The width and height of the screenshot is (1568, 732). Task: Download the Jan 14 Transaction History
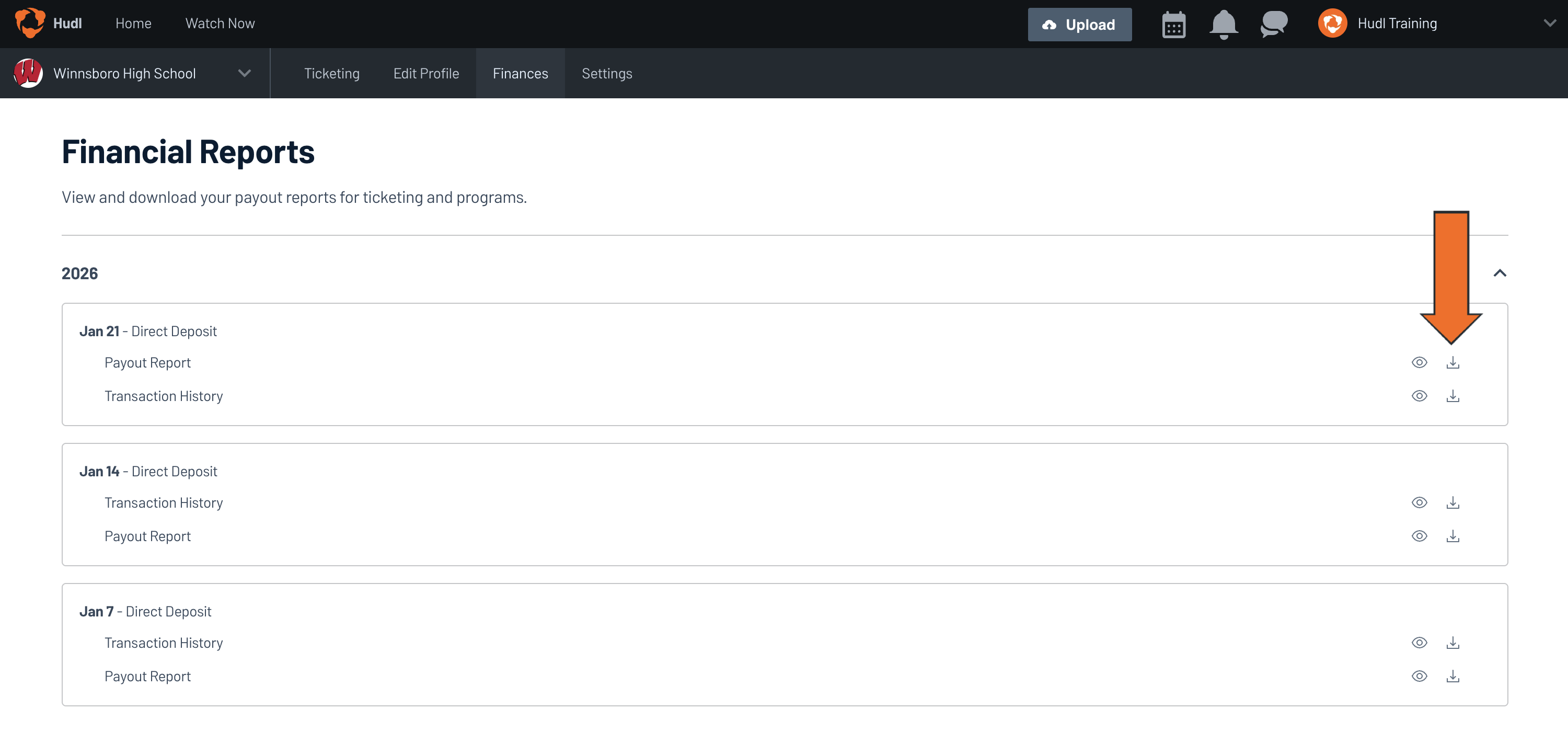pyautogui.click(x=1452, y=502)
